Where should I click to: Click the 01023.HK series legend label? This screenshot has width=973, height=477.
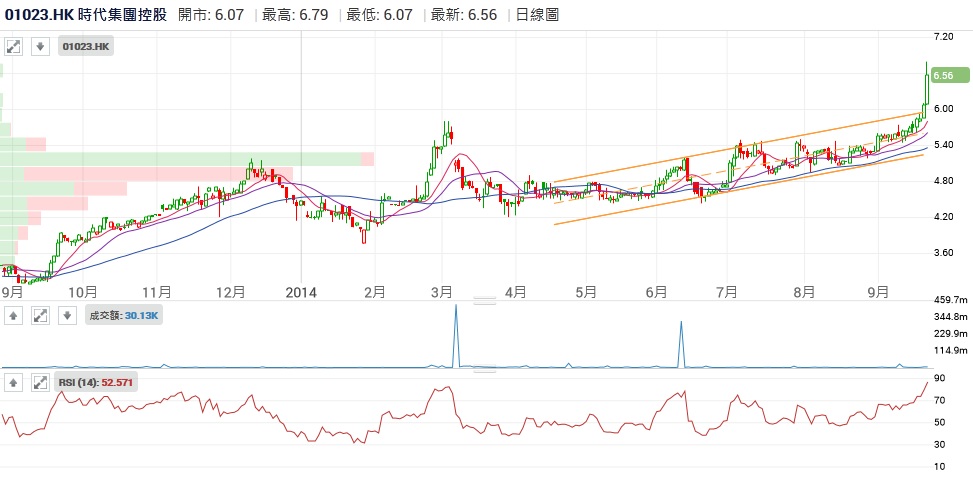pyautogui.click(x=87, y=46)
